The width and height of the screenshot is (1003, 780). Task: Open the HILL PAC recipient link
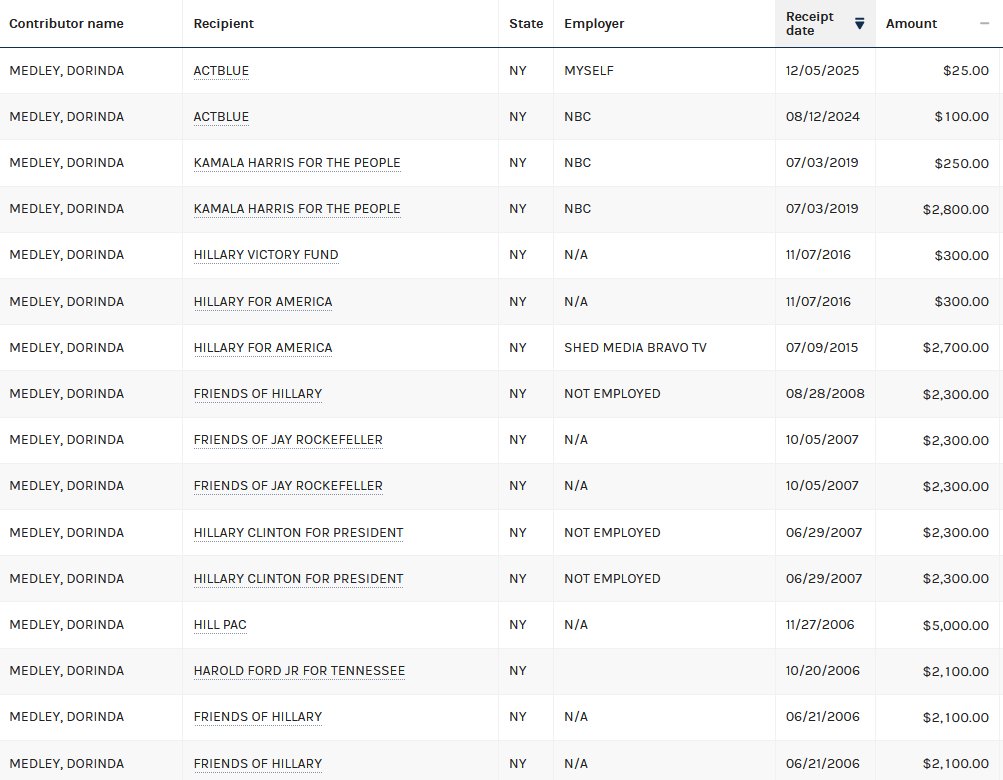click(x=220, y=625)
